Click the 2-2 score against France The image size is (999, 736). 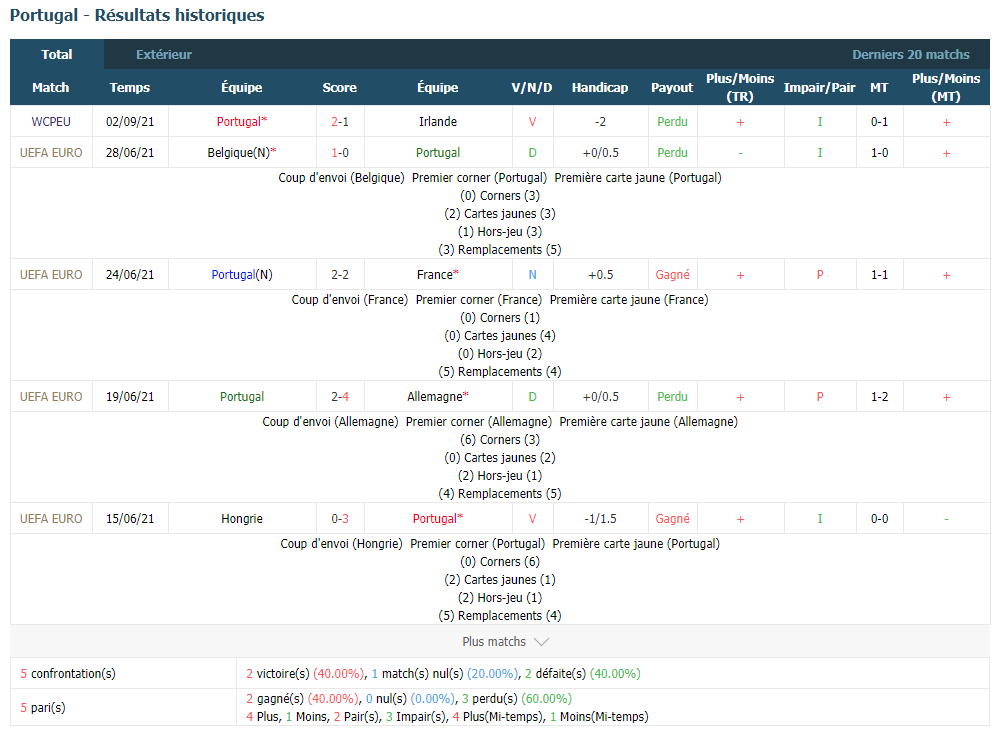point(340,275)
